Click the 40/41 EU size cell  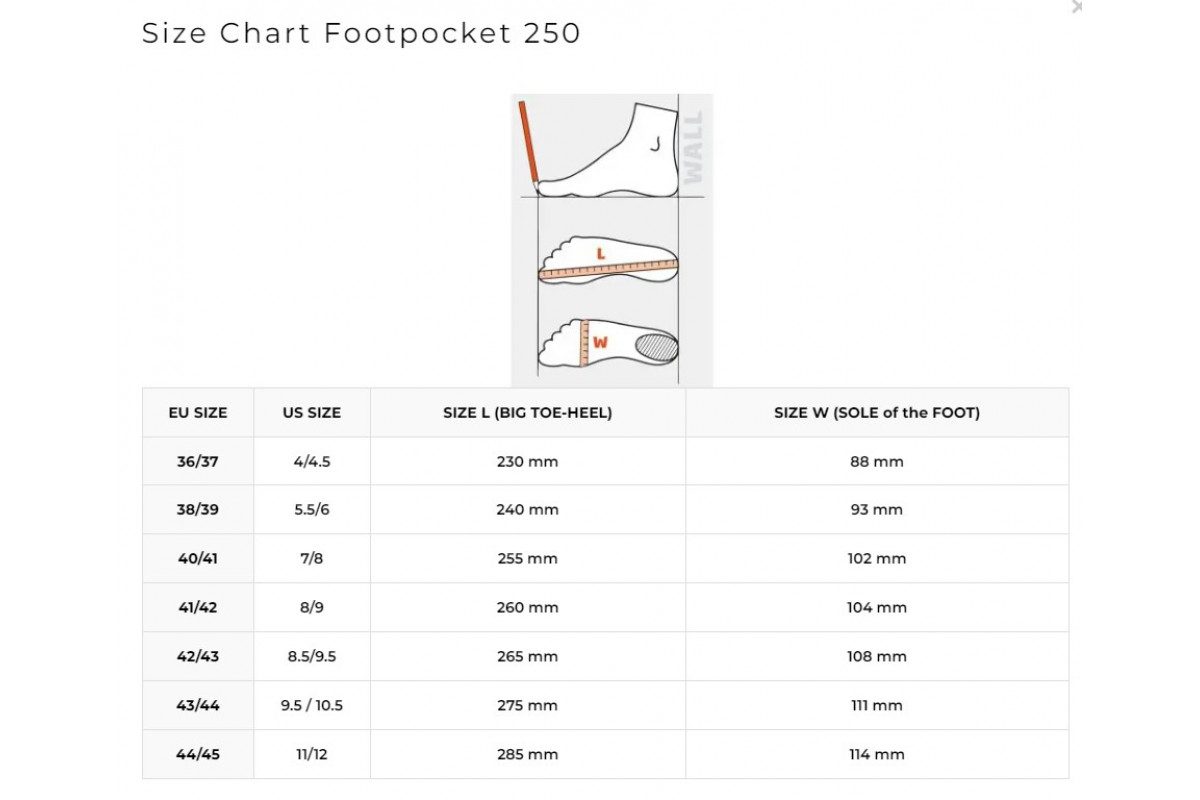198,558
